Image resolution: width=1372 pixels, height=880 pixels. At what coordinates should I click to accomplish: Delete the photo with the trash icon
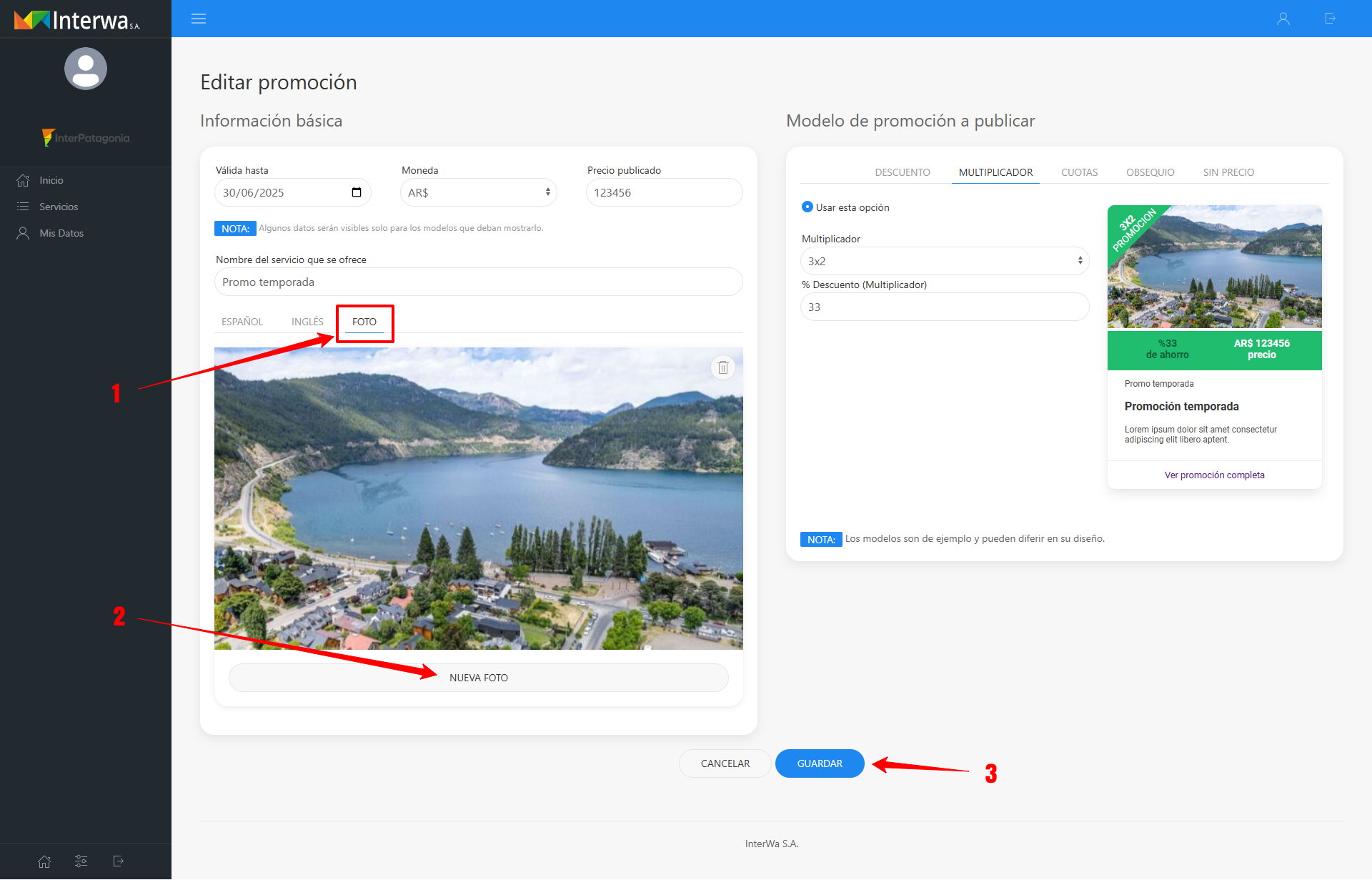click(x=723, y=367)
